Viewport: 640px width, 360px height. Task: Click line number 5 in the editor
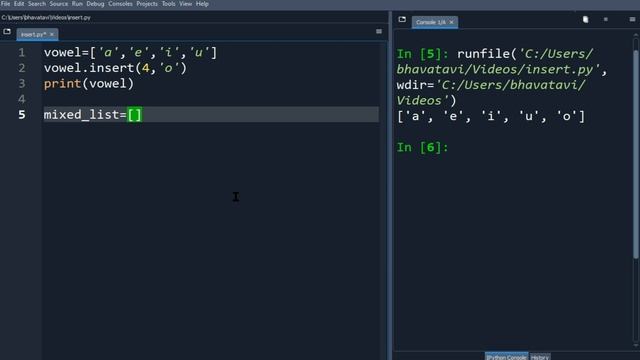click(22, 115)
